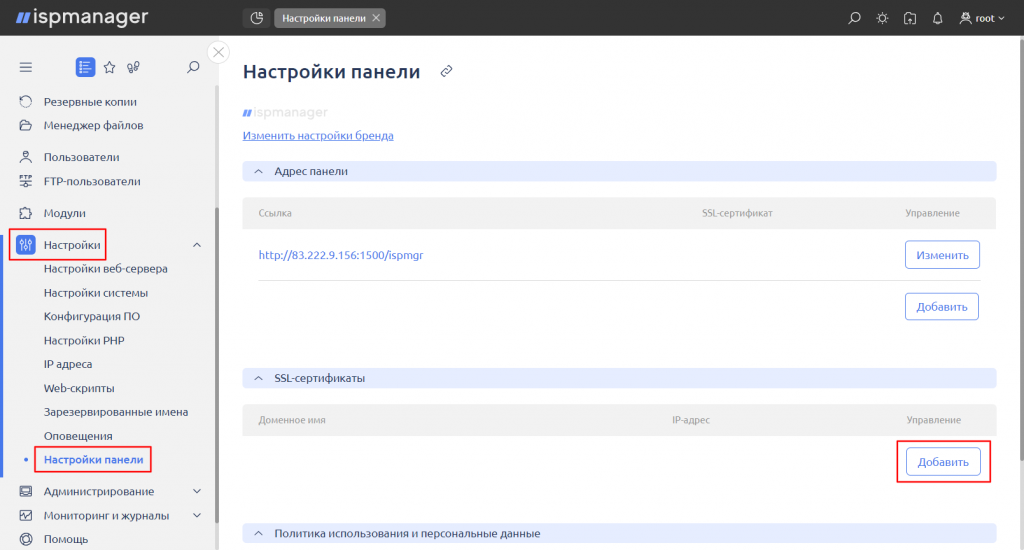Open the global search magnifier in top bar
1024x550 pixels.
[854, 18]
